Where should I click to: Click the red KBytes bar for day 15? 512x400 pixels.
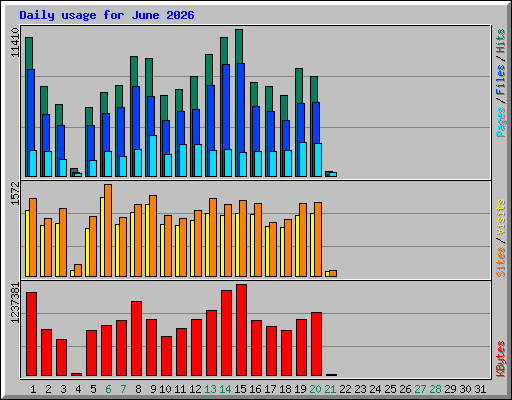pyautogui.click(x=241, y=330)
